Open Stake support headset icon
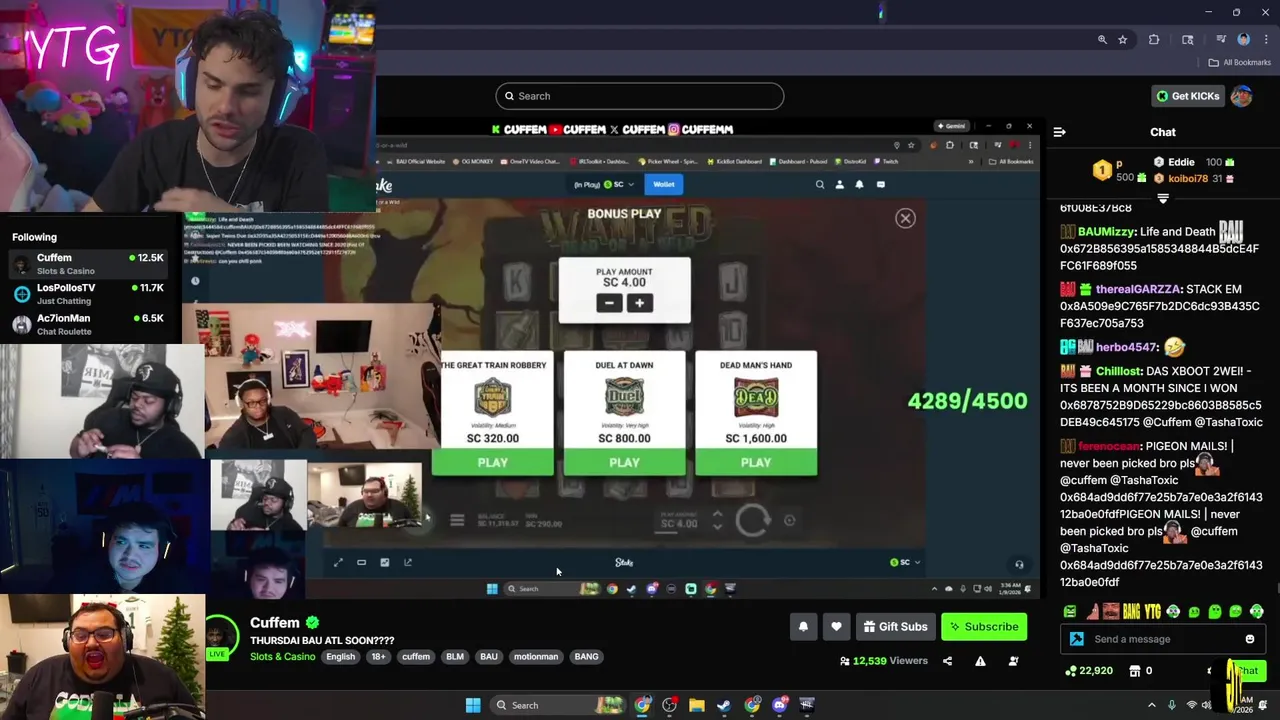Image resolution: width=1280 pixels, height=720 pixels. 1019,564
